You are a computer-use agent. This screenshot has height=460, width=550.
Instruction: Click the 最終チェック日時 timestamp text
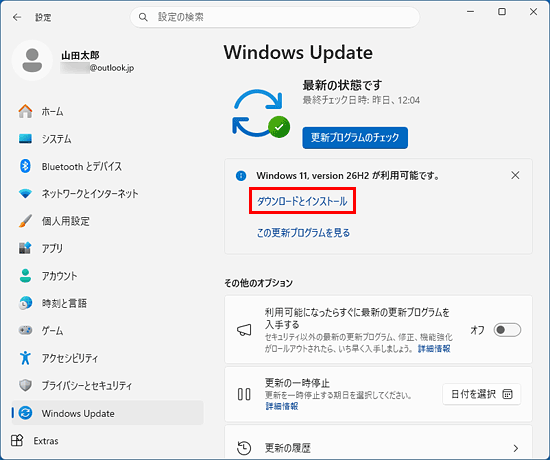click(x=361, y=100)
